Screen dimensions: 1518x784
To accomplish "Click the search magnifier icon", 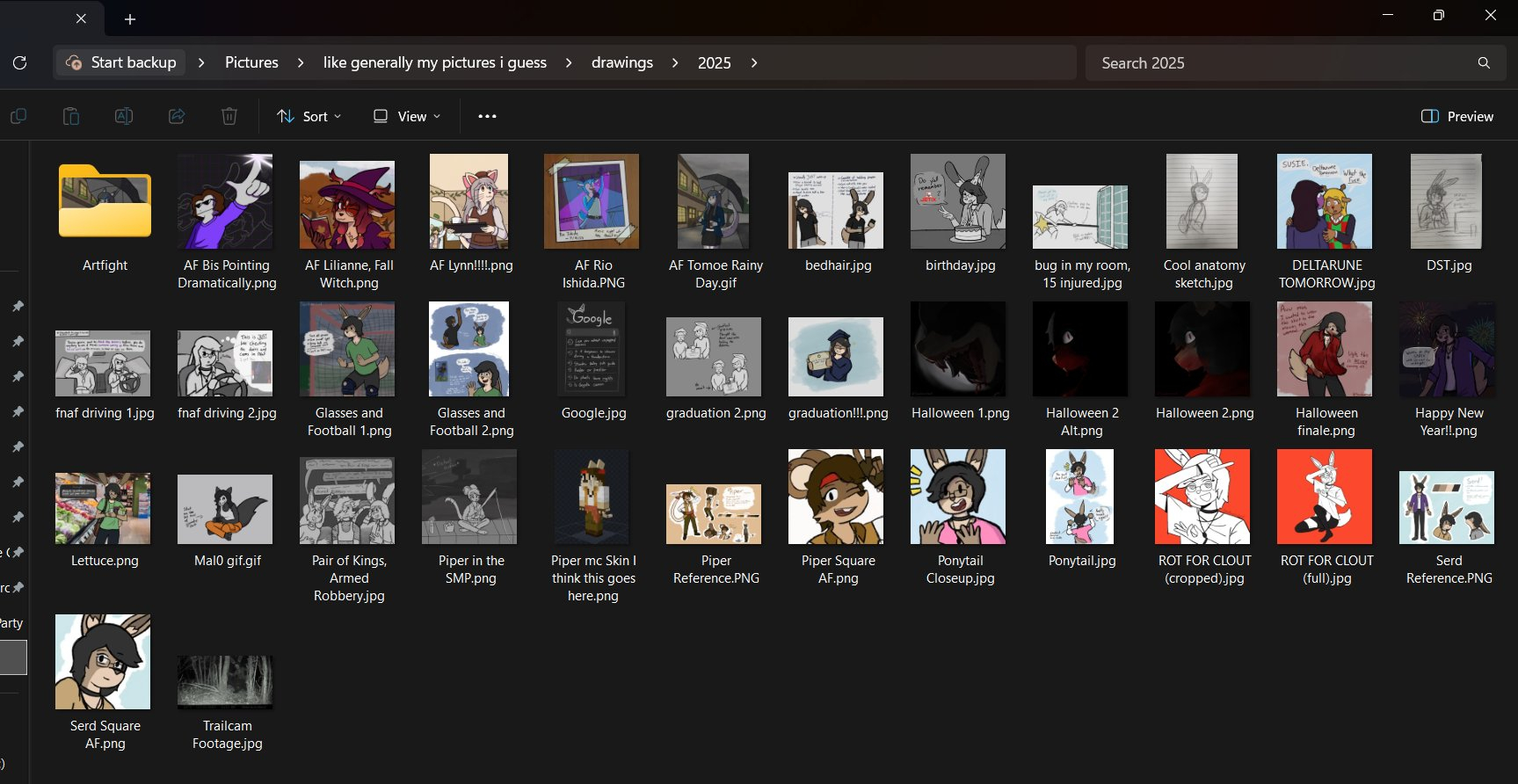I will [x=1484, y=62].
